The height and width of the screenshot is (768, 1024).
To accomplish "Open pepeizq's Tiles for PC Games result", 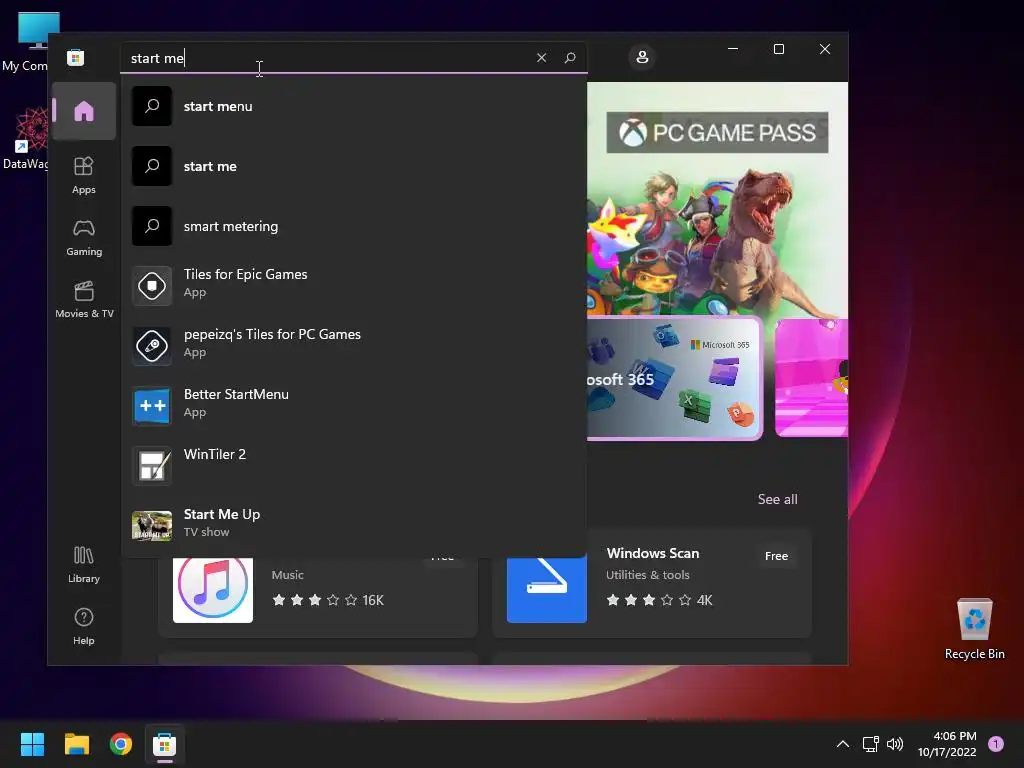I will coord(354,346).
